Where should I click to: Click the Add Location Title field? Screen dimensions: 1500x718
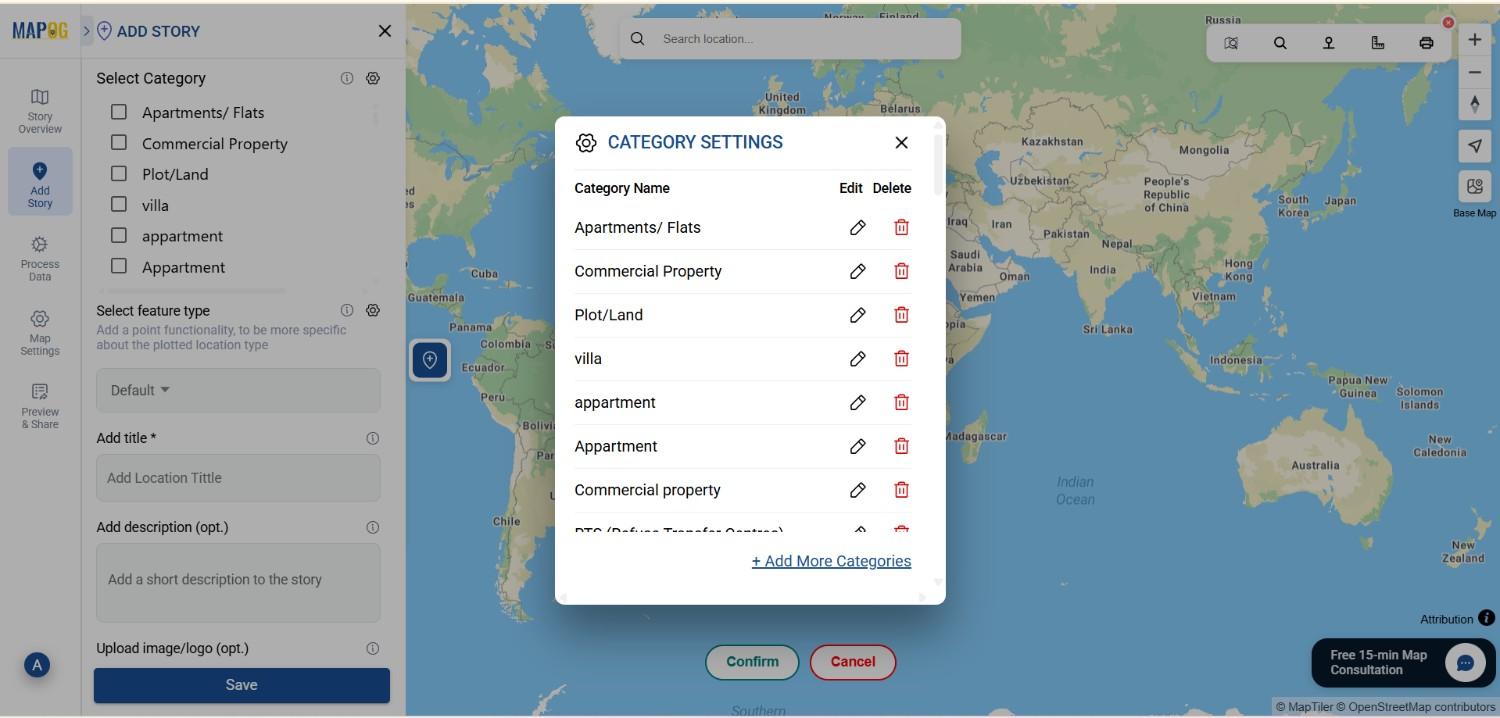tap(238, 477)
